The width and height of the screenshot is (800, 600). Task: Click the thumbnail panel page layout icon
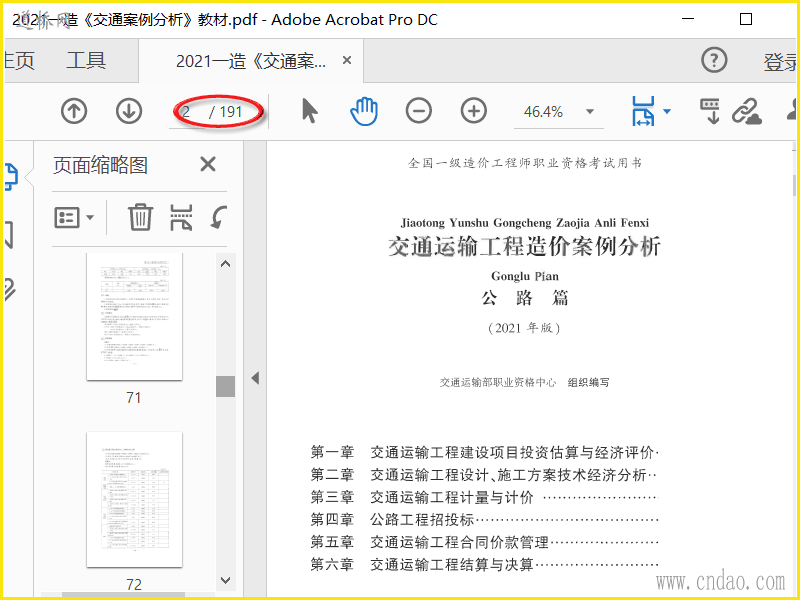coord(181,217)
